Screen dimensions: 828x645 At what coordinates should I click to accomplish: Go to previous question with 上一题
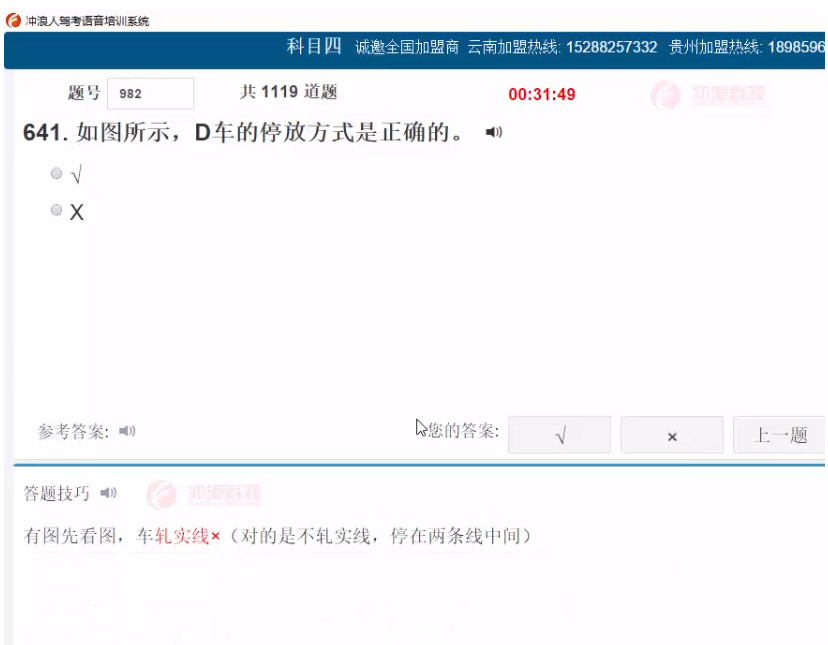[x=780, y=435]
